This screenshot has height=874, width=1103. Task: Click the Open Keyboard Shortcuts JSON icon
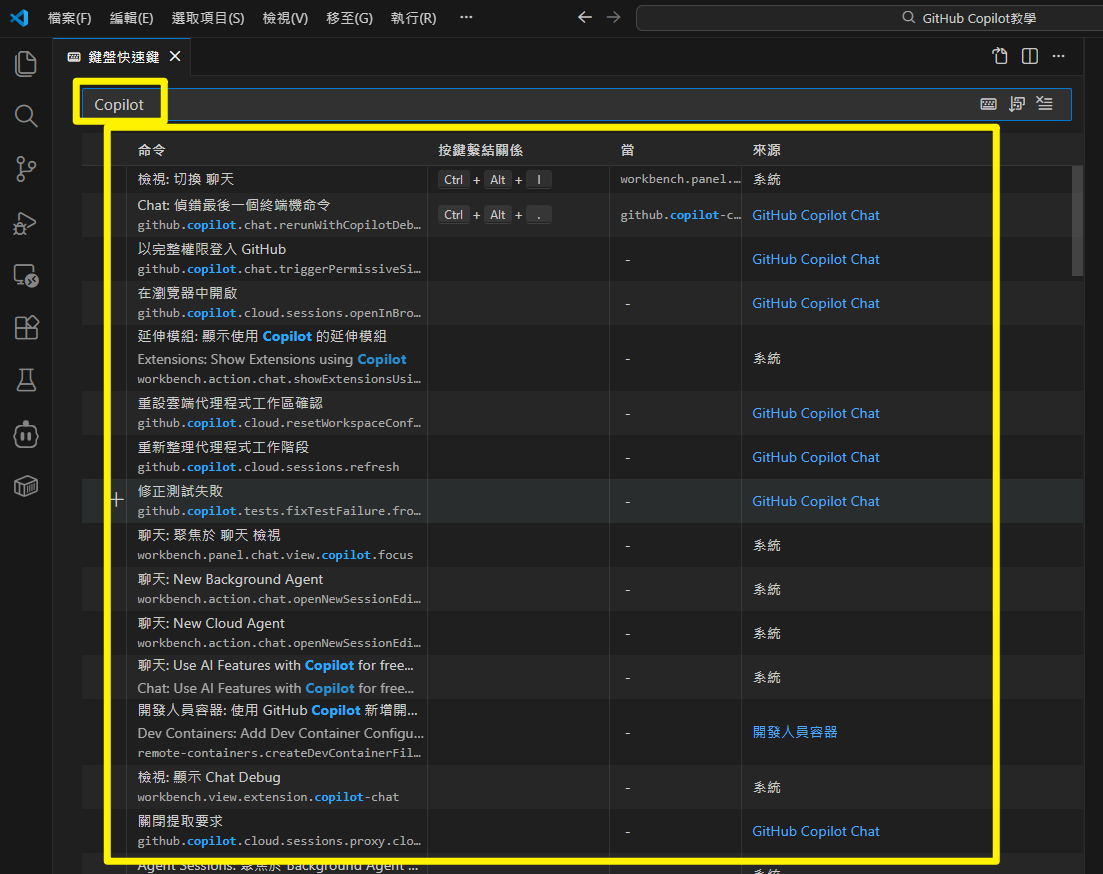[x=999, y=56]
